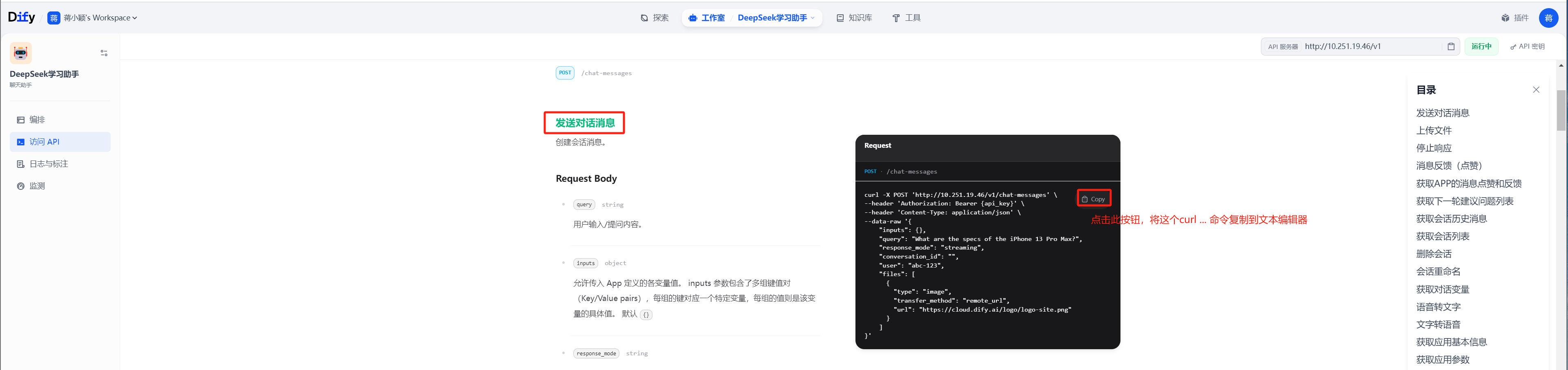Jump to 获取应用基本信息 section

pos(1452,342)
